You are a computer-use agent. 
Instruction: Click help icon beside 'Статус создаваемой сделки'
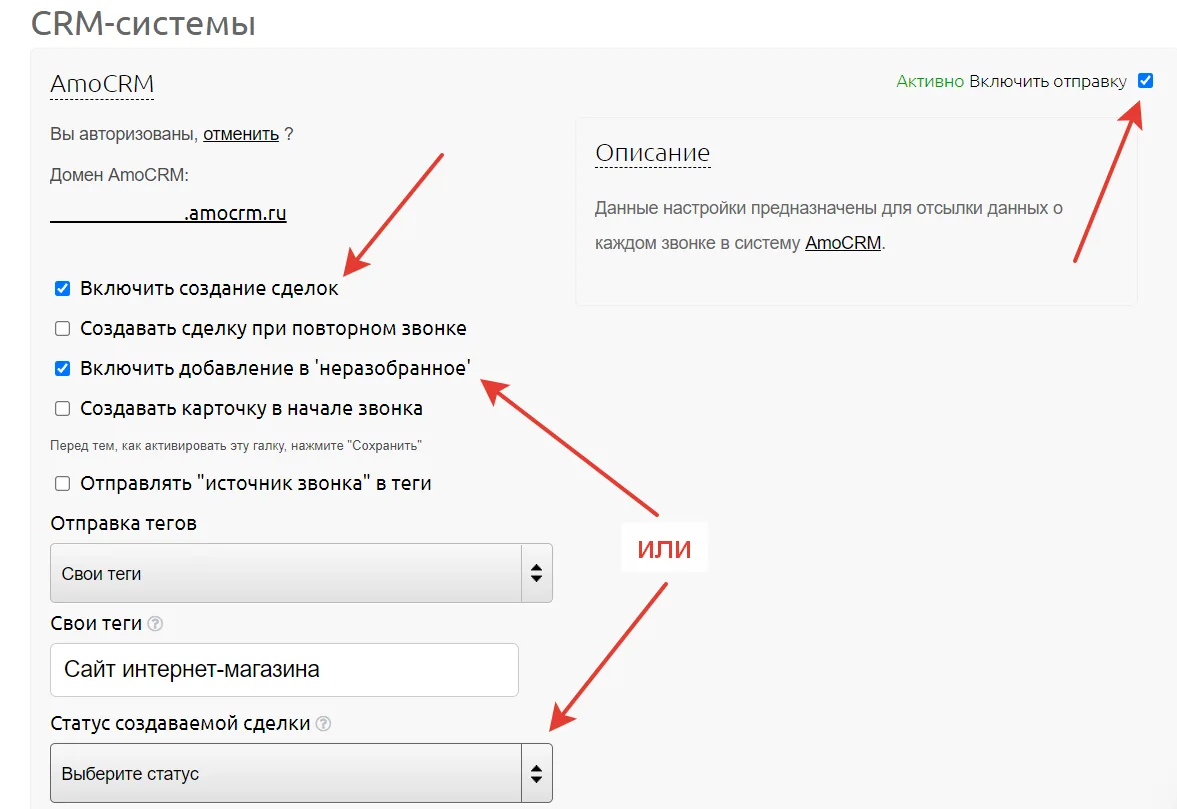click(324, 723)
